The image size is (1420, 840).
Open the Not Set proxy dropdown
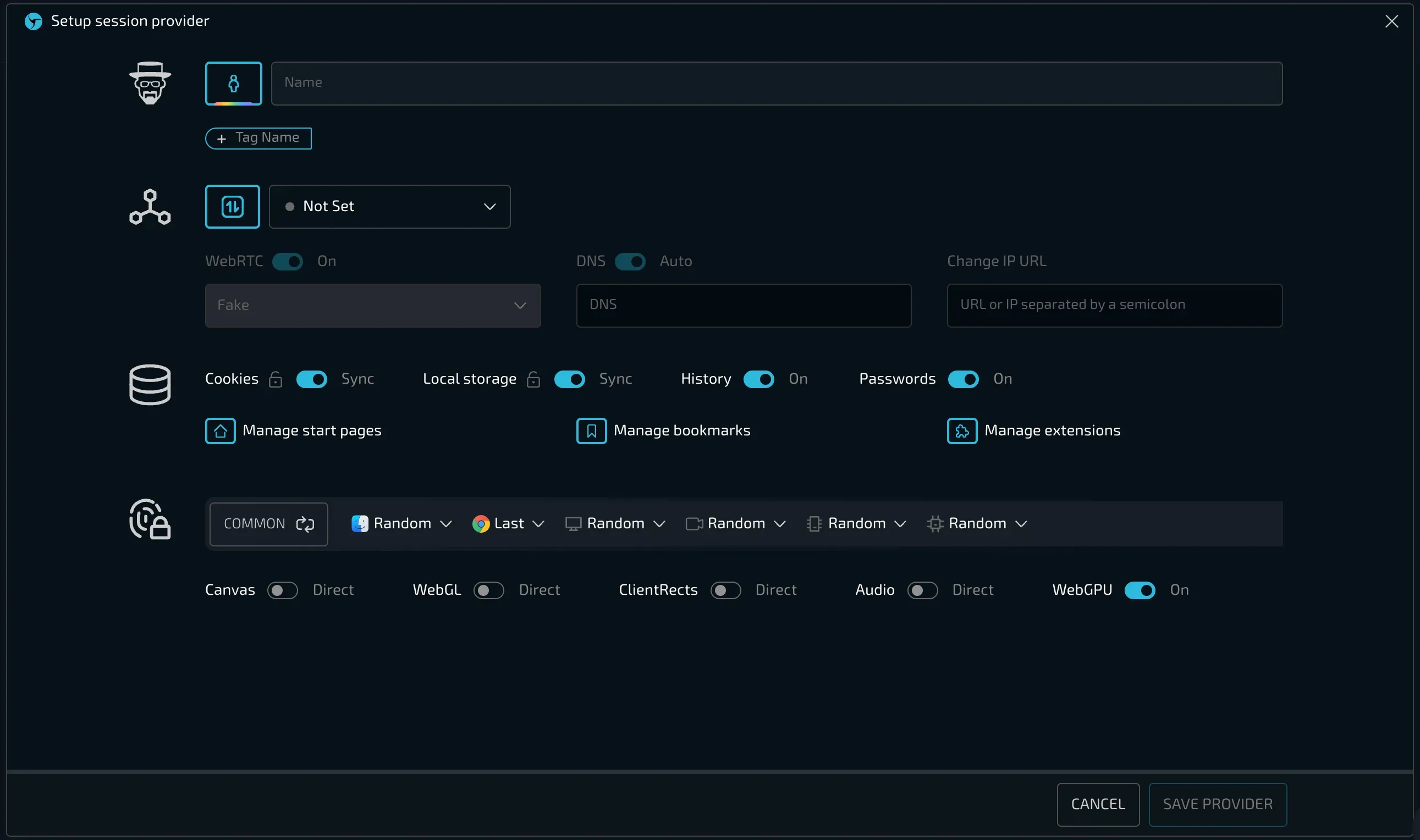click(x=389, y=207)
